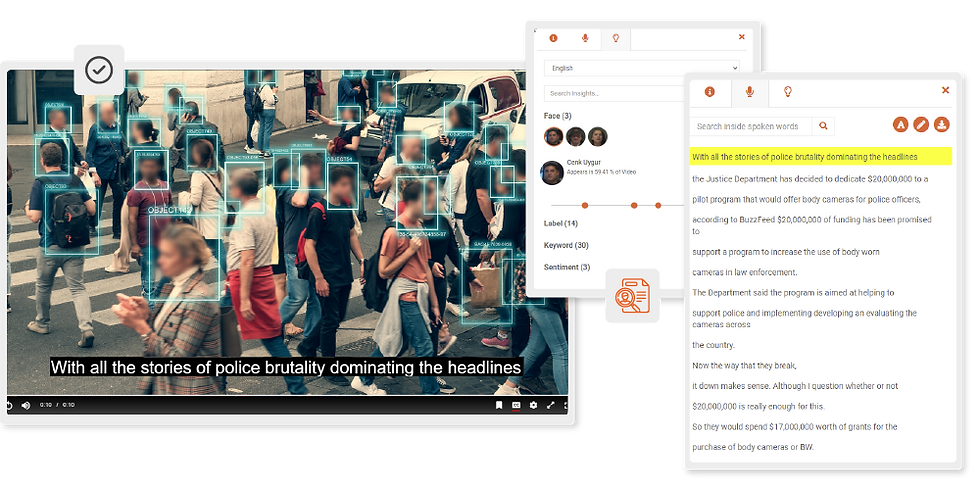
Task: Expand the Keyword (30) section
Action: (566, 245)
